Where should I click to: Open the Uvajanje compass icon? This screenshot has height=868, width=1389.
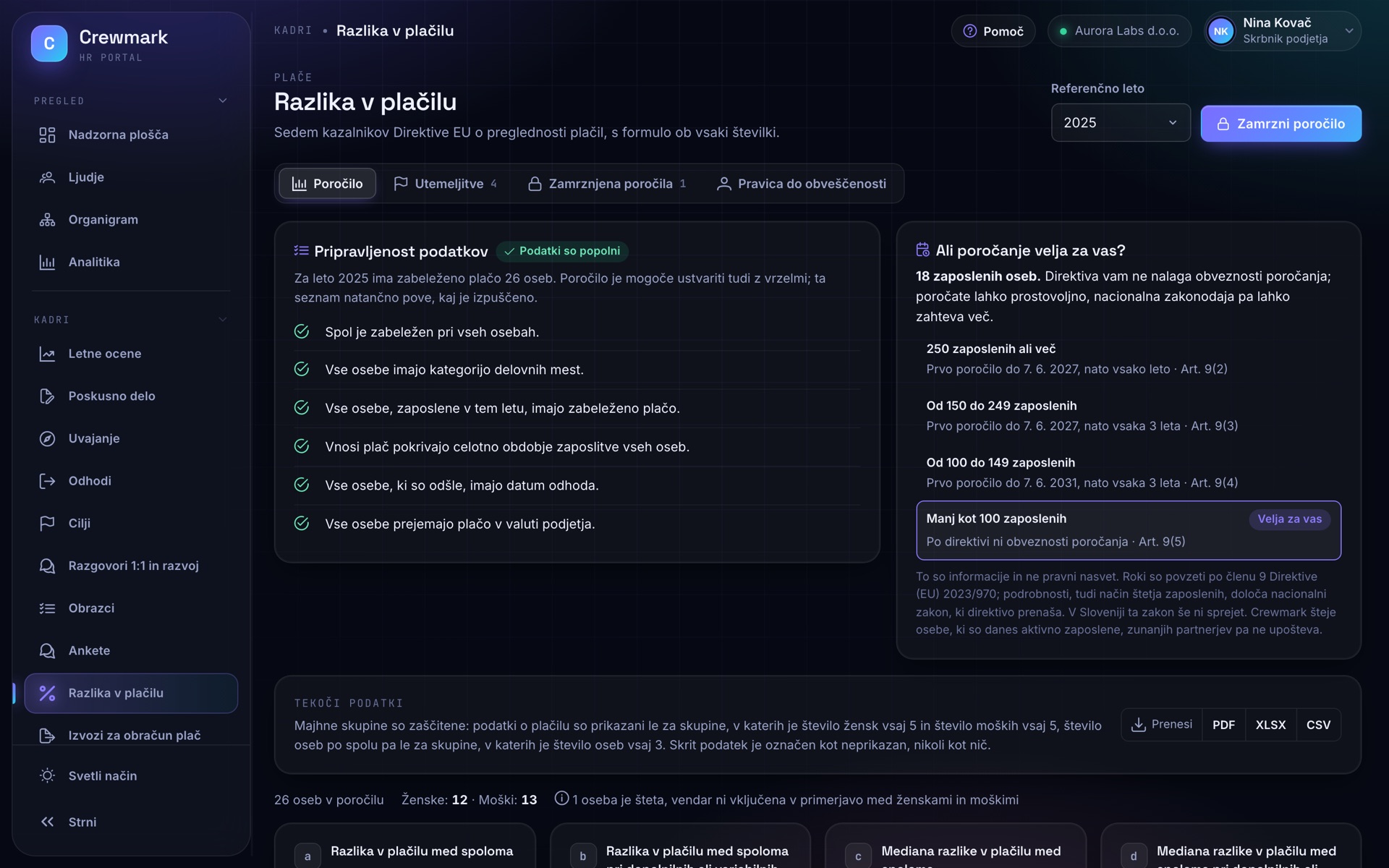(x=47, y=438)
